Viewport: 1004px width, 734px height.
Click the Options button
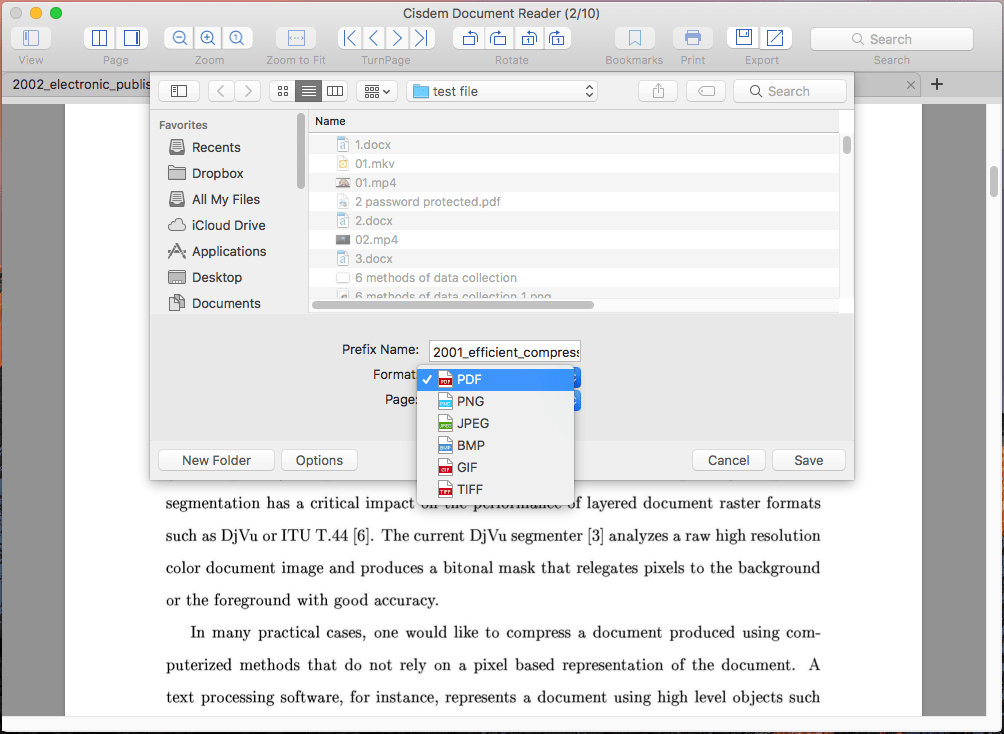[x=320, y=460]
